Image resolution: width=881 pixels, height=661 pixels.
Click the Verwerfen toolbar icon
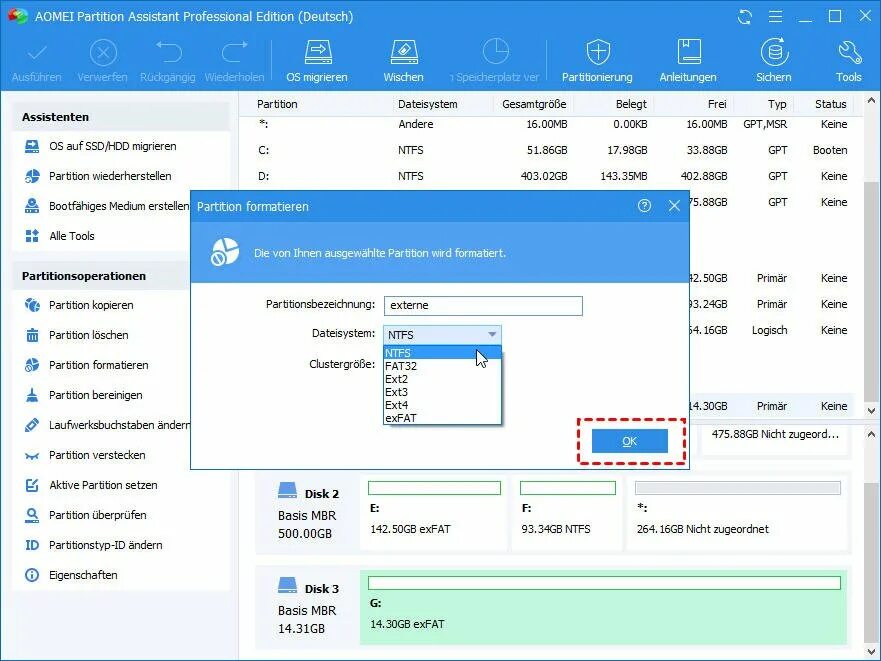point(103,53)
